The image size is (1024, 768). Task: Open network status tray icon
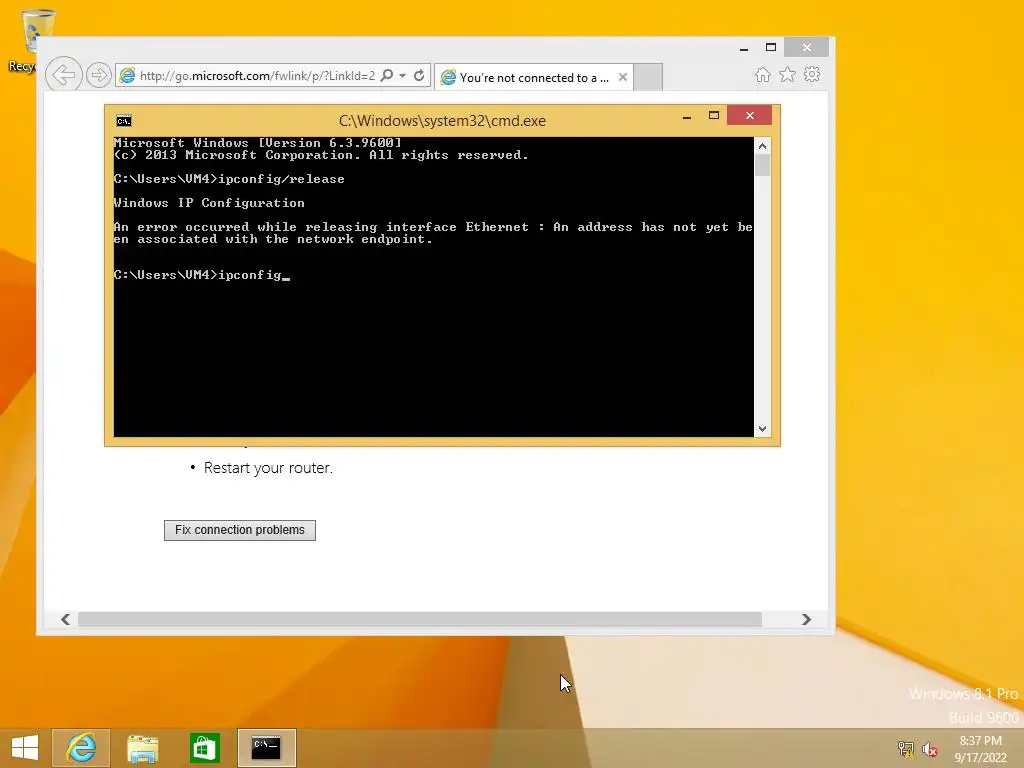tap(906, 748)
